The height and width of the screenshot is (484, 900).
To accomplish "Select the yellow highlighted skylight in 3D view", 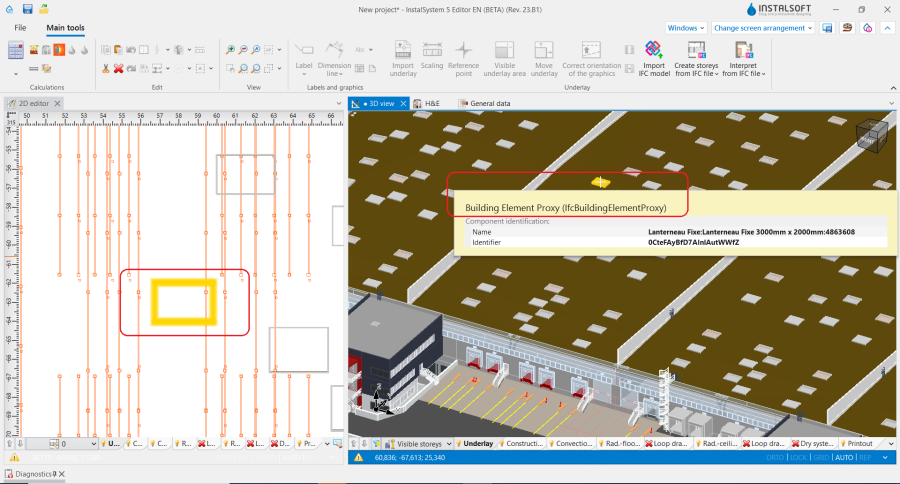I will pyautogui.click(x=600, y=182).
